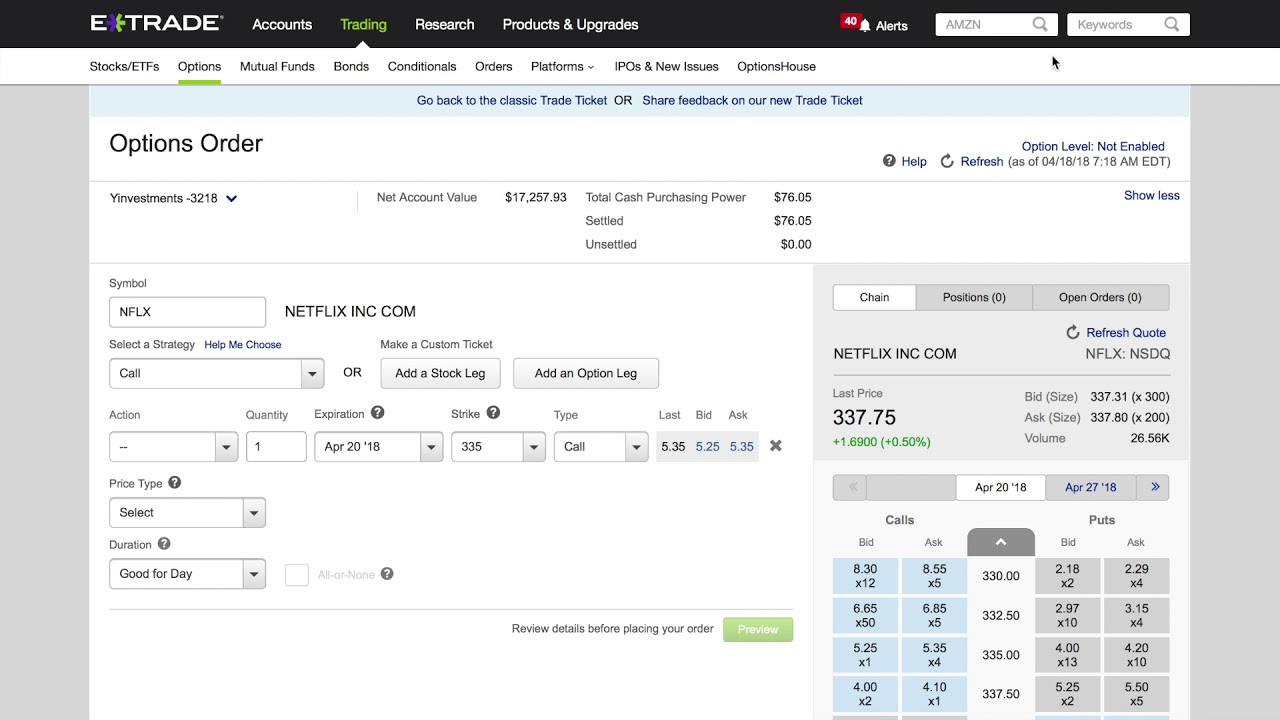Switch to Positions (0) tab
Viewport: 1280px width, 720px height.
click(x=974, y=297)
